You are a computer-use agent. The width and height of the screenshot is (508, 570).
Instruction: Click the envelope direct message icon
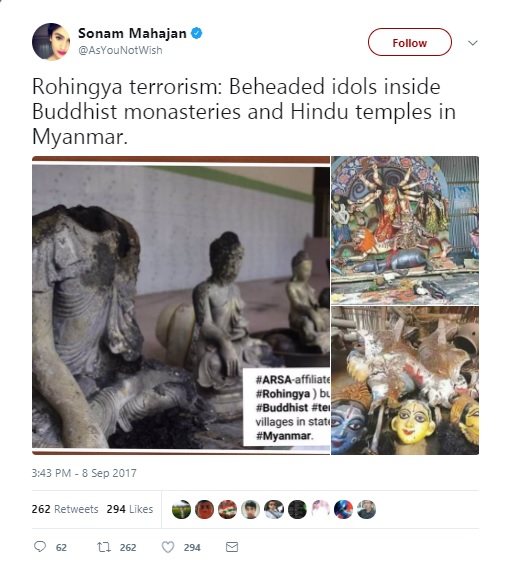(232, 547)
